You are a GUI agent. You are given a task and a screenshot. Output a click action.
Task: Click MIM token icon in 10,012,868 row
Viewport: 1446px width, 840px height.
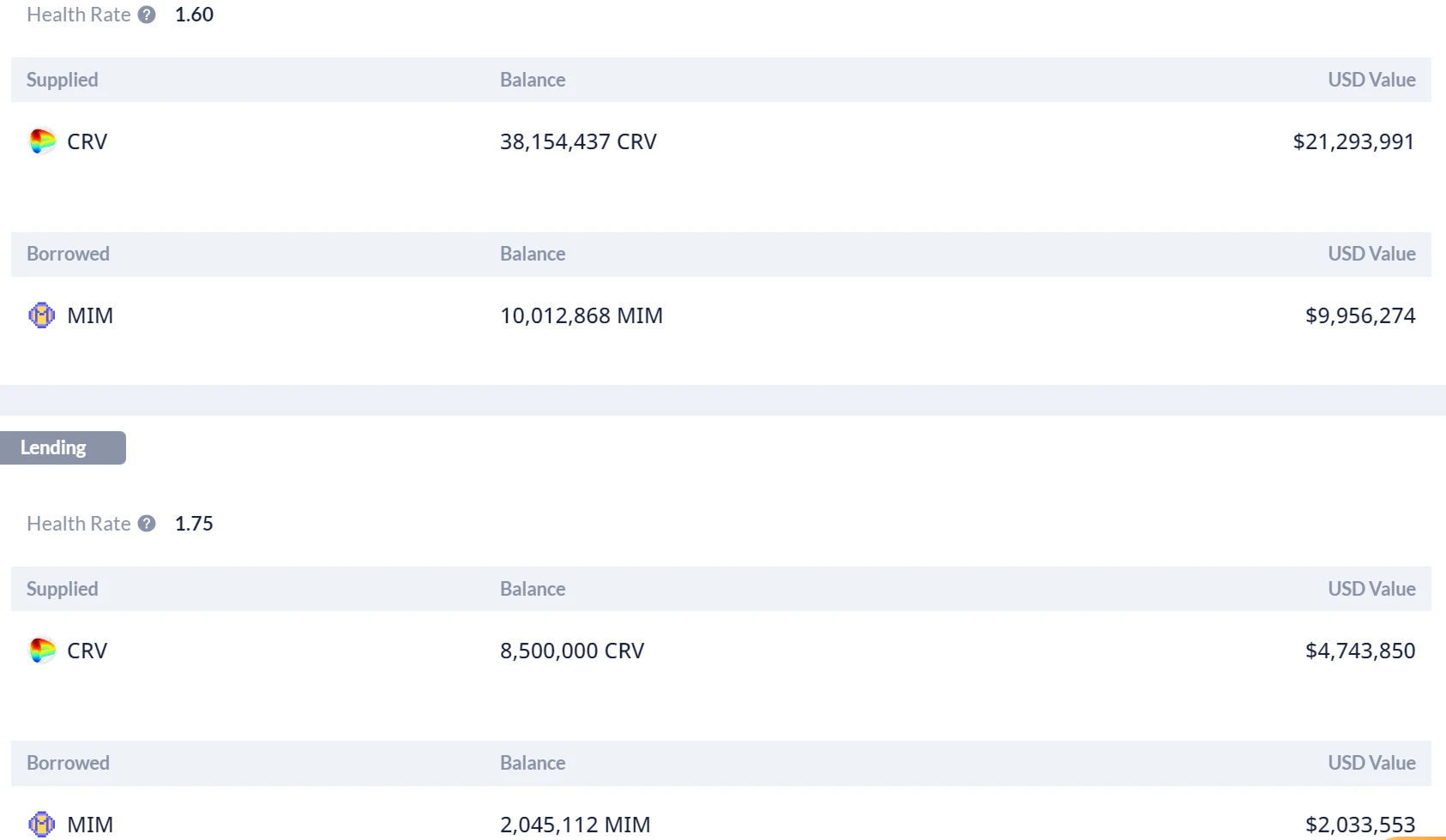[x=42, y=315]
